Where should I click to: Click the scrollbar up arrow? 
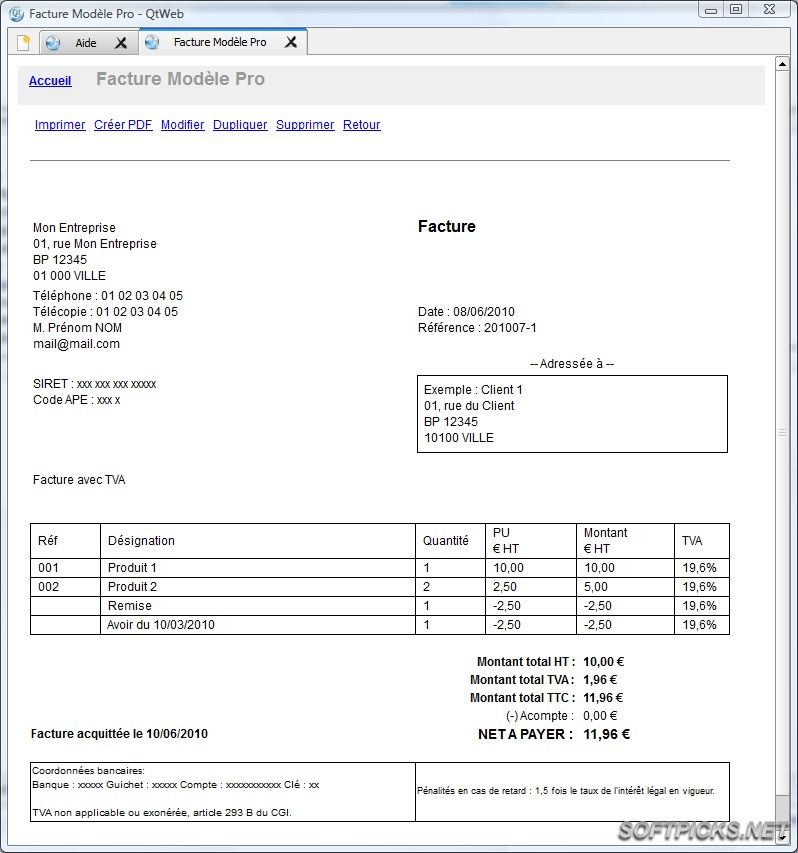(x=782, y=64)
